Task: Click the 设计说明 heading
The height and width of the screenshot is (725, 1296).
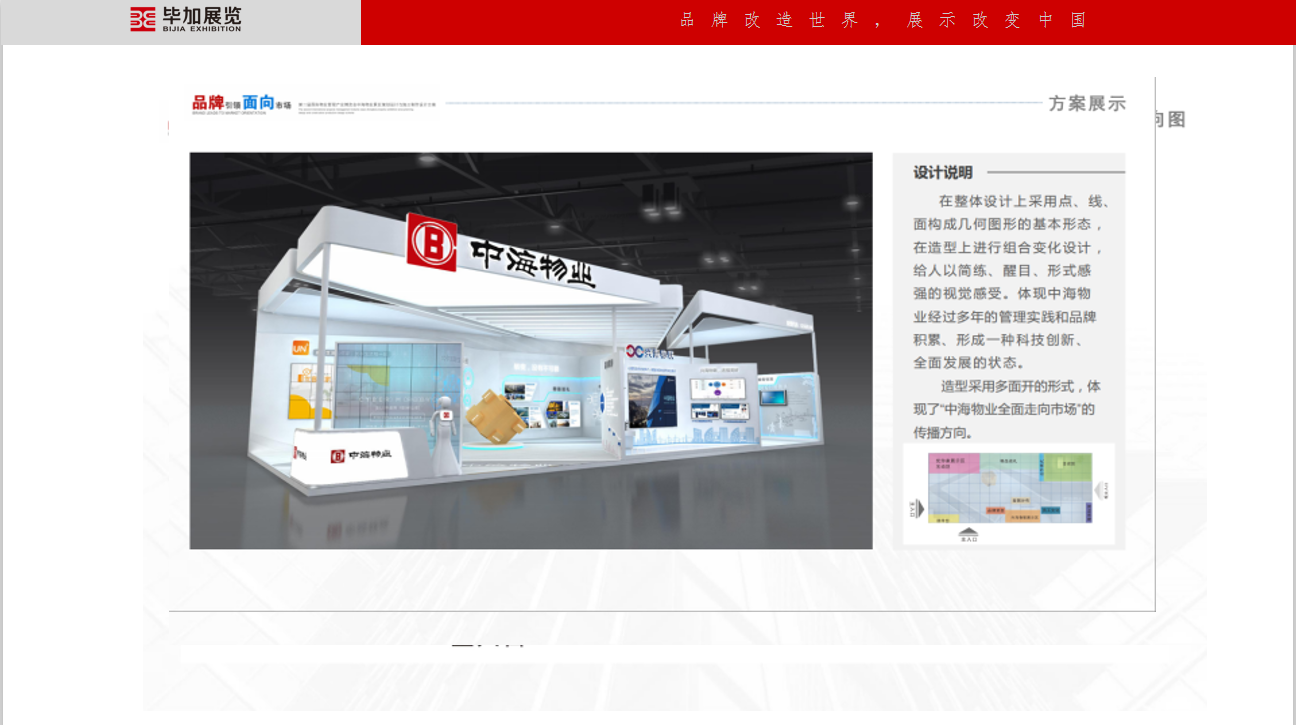Action: [x=942, y=172]
